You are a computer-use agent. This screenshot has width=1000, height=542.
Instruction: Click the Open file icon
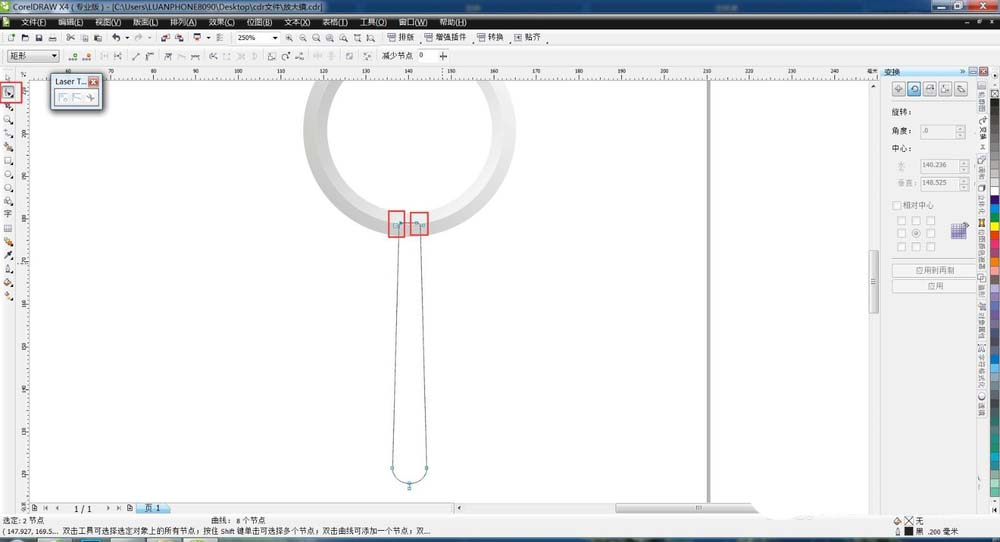tap(25, 38)
